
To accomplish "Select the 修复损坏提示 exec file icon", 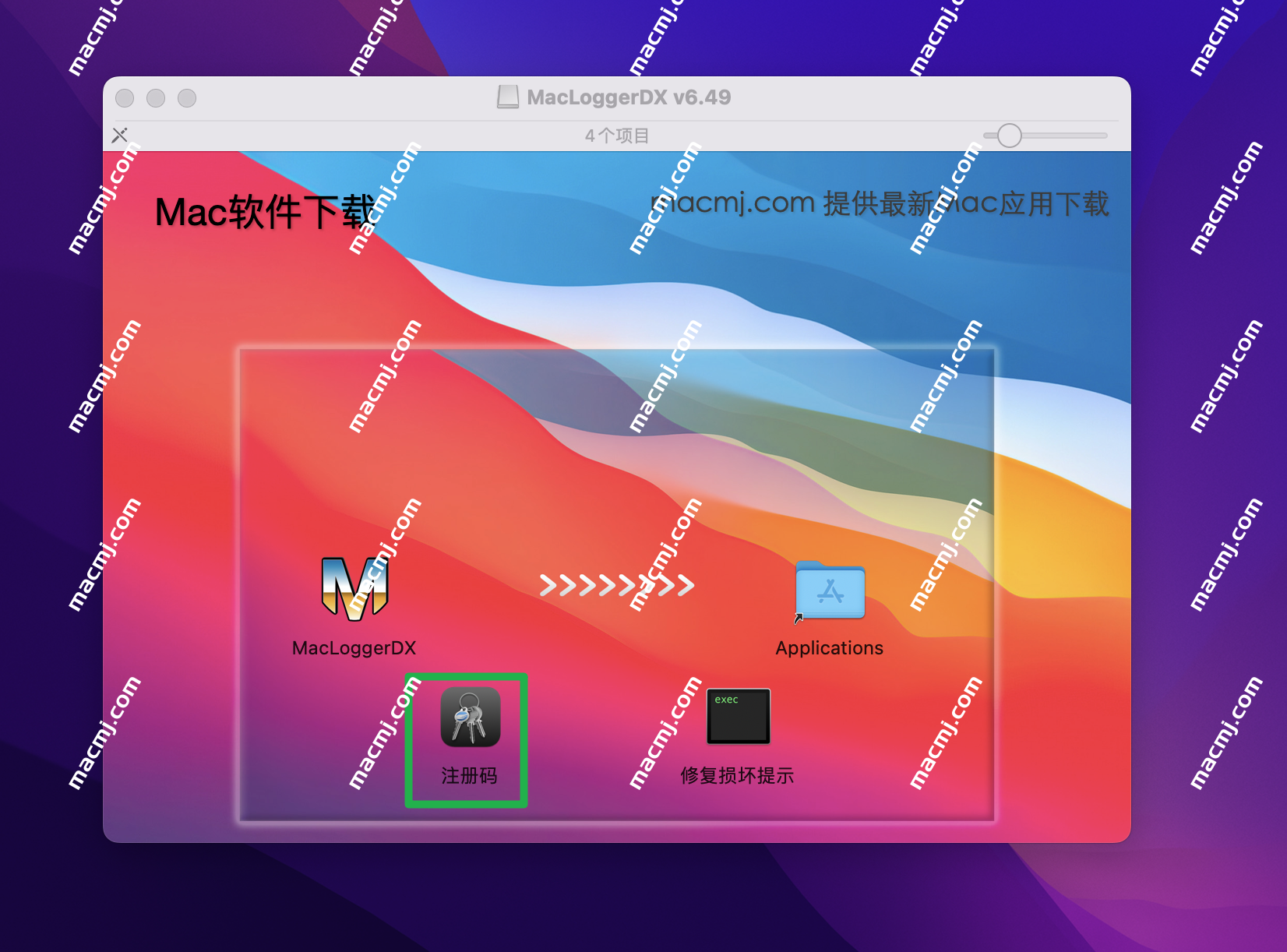I will coord(738,716).
